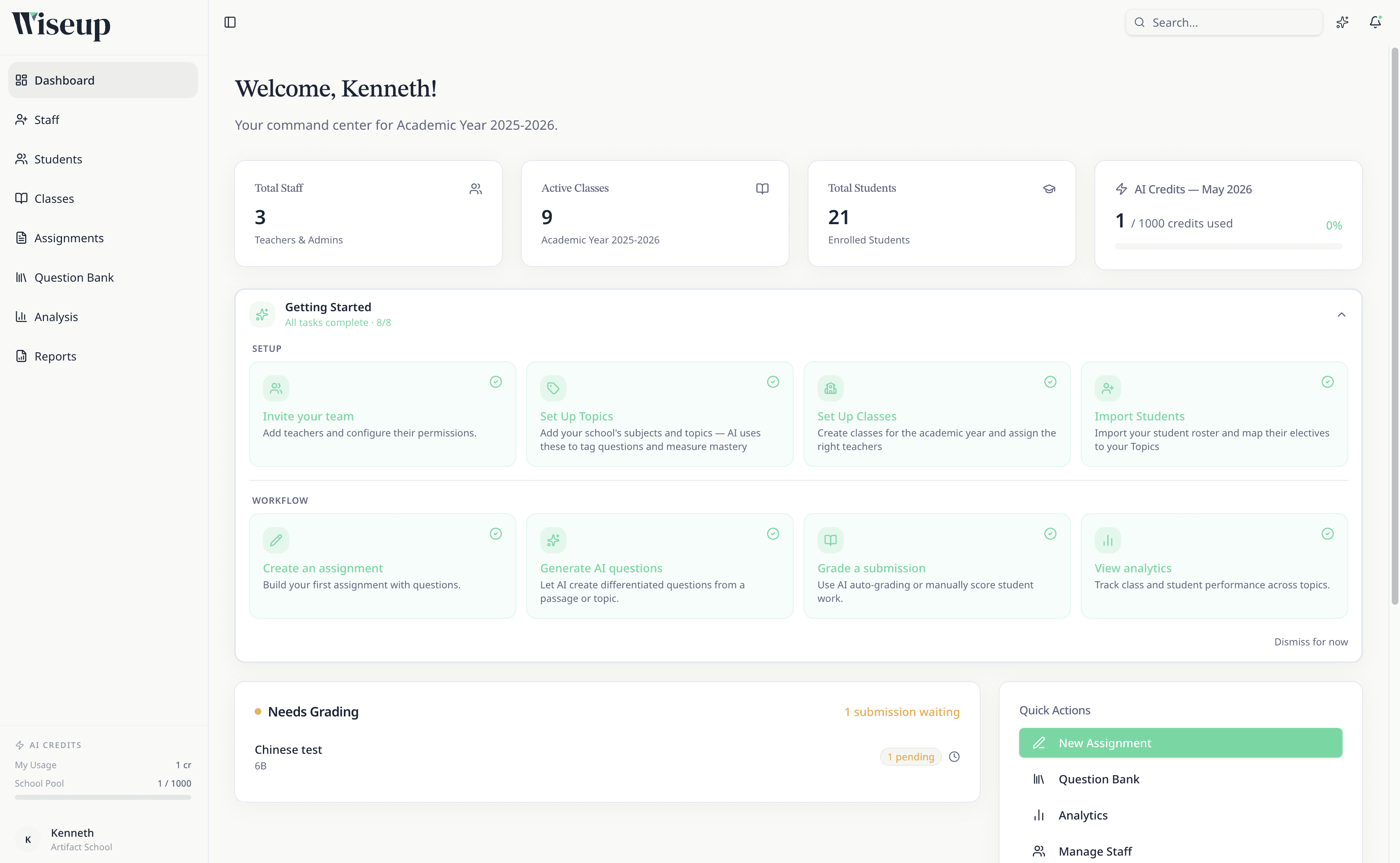
Task: Open Analytics from Quick Actions
Action: click(x=1180, y=815)
